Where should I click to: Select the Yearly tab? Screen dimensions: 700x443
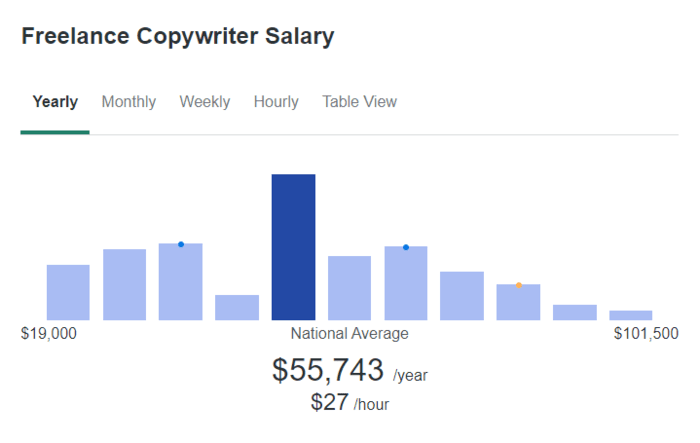coord(55,102)
